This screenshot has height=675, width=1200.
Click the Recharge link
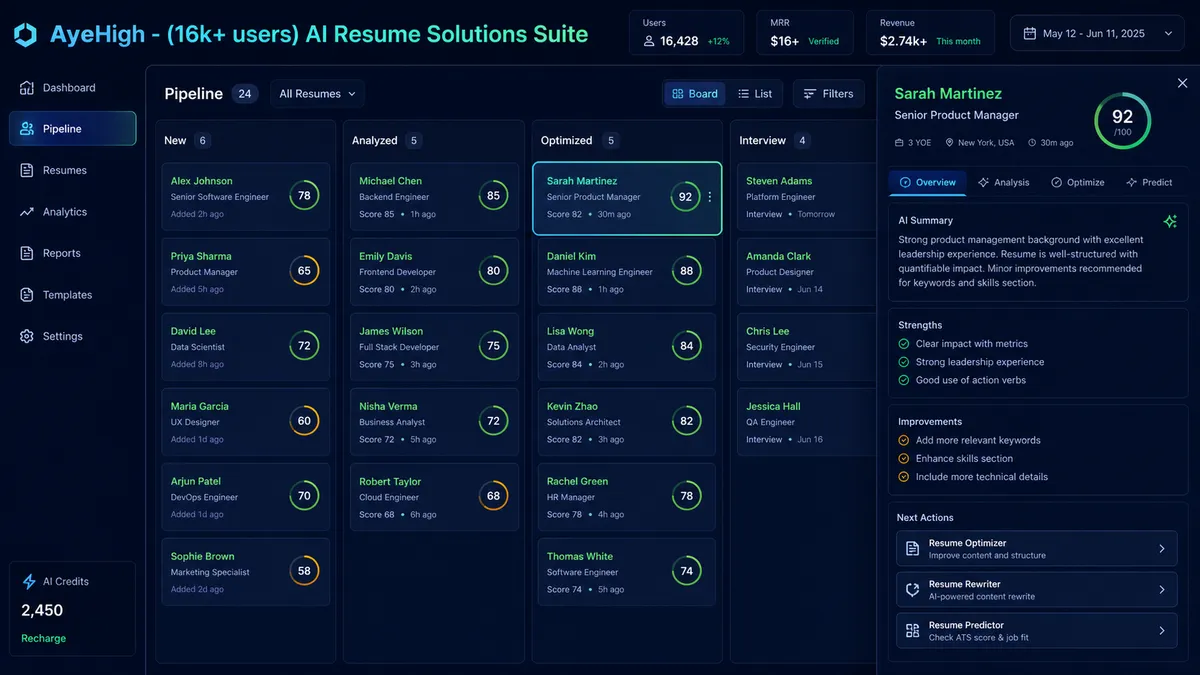point(43,638)
